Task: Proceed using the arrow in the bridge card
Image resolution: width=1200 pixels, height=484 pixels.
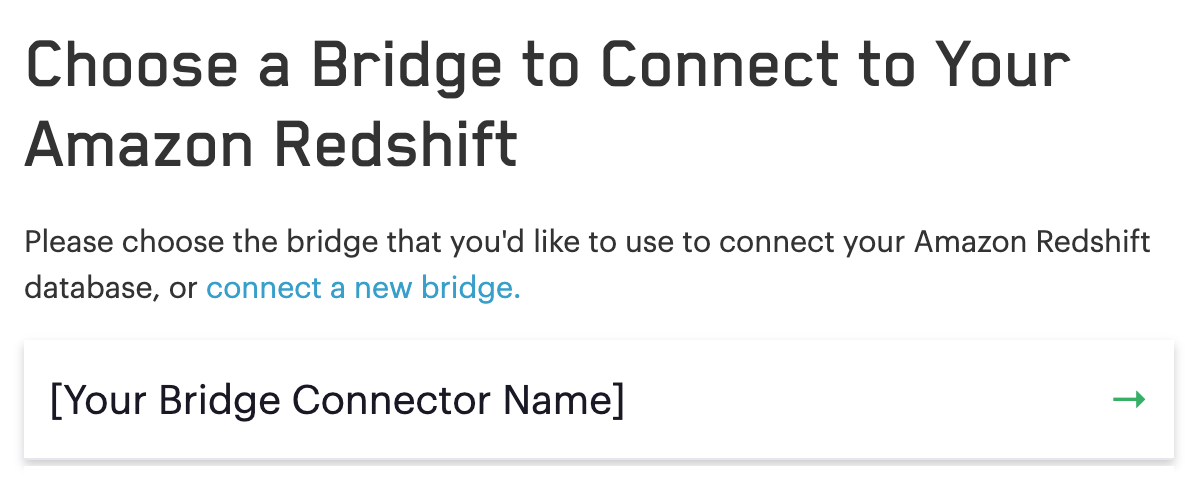Action: point(1129,400)
